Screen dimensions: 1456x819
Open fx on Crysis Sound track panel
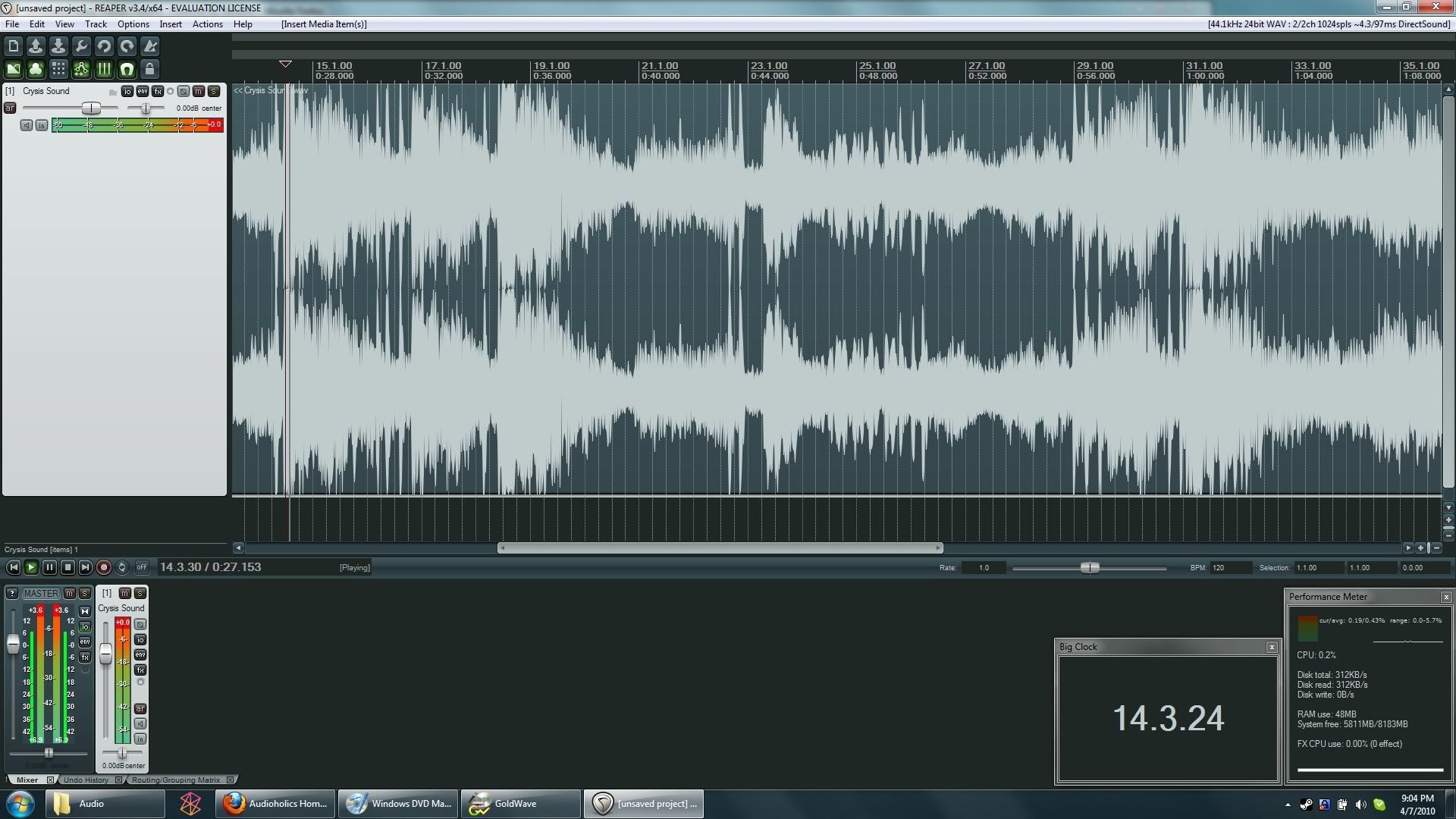tap(158, 91)
